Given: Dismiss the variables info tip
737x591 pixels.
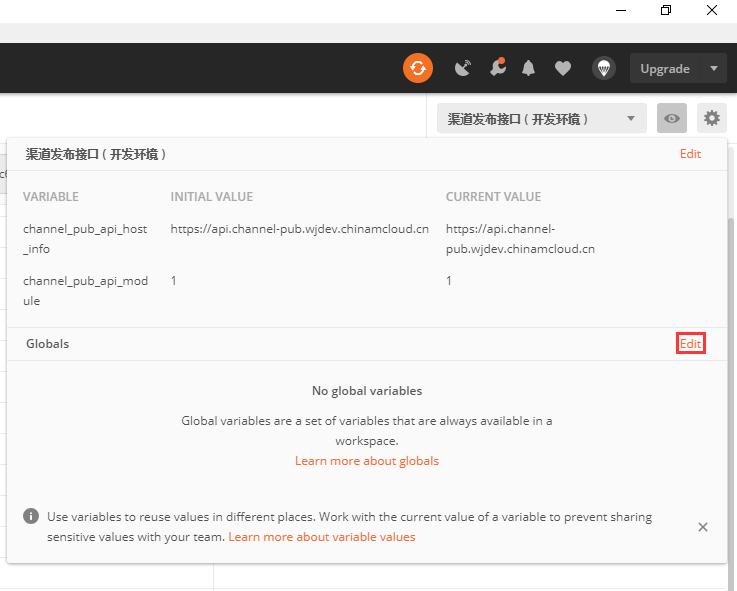Looking at the screenshot, I should (x=703, y=527).
